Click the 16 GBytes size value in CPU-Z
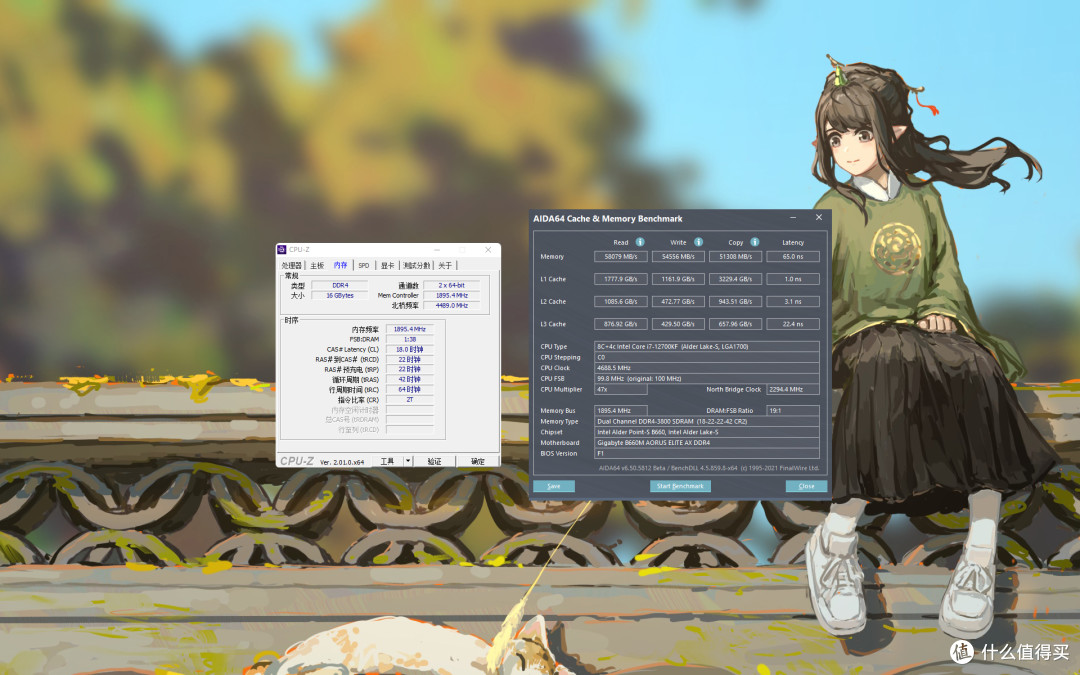 [x=340, y=295]
